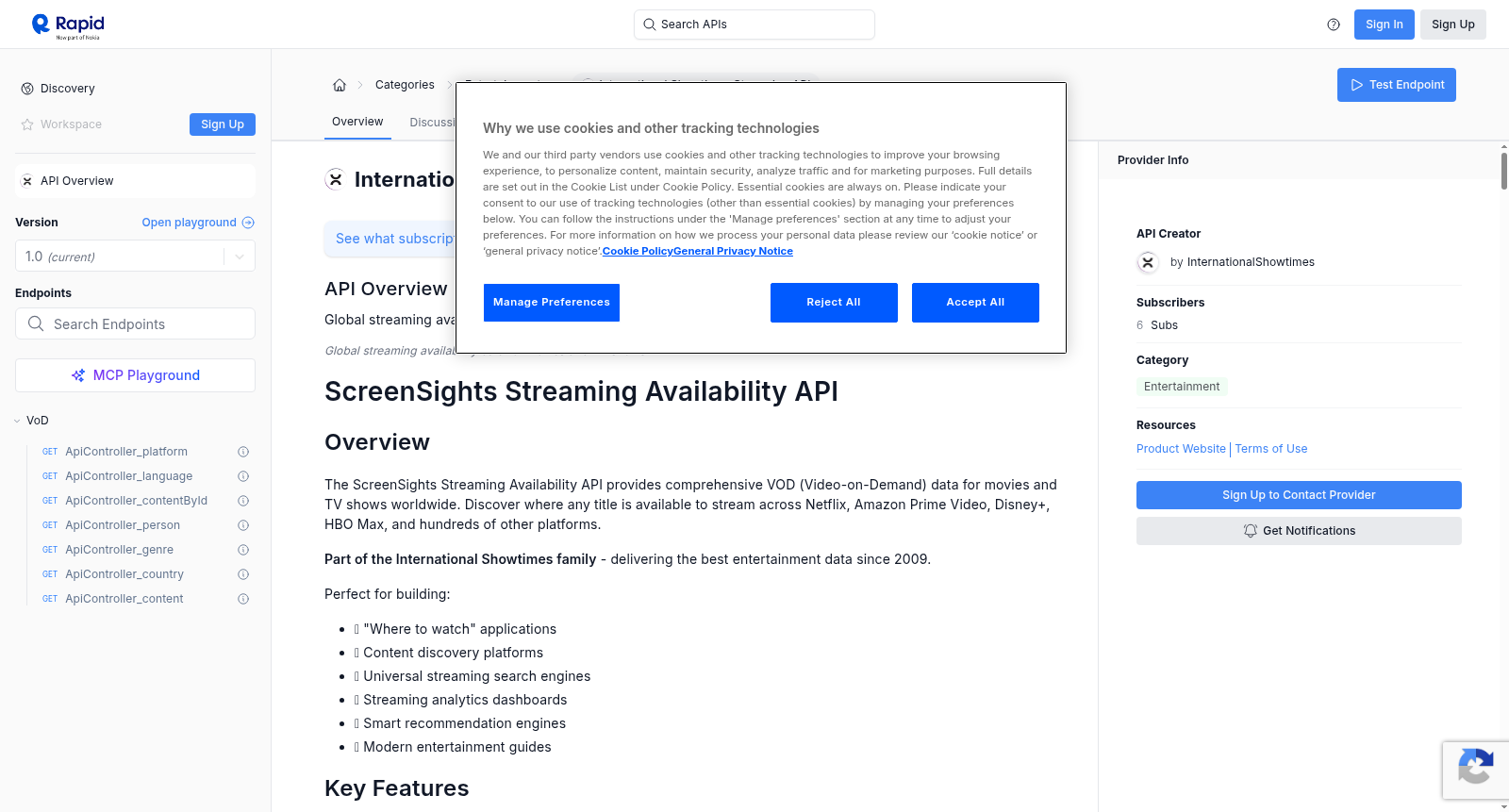Open the Terms of Use link
The height and width of the screenshot is (812, 1509).
pos(1271,449)
